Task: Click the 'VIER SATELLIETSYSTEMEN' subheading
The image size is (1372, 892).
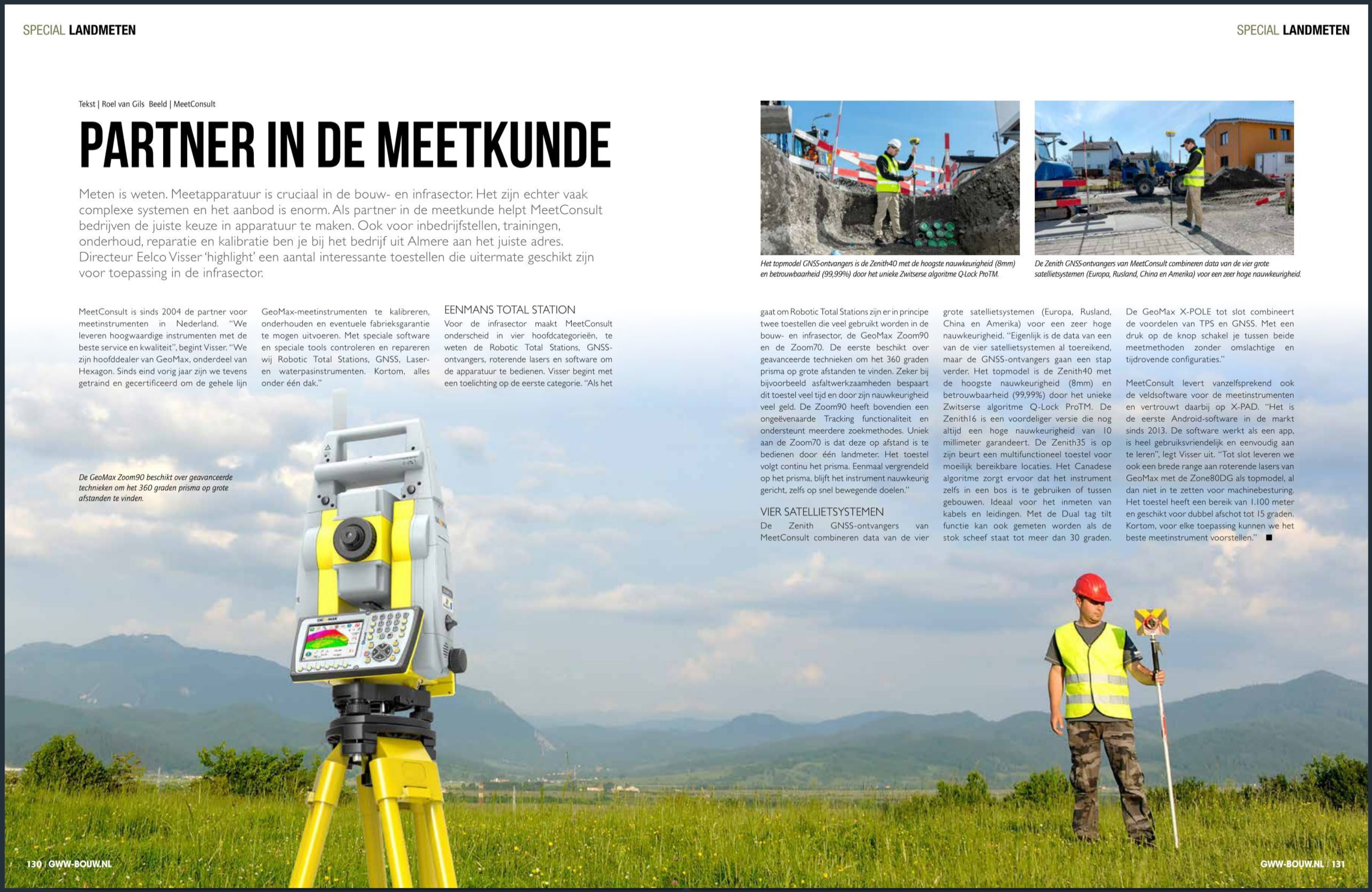Action: coord(822,512)
